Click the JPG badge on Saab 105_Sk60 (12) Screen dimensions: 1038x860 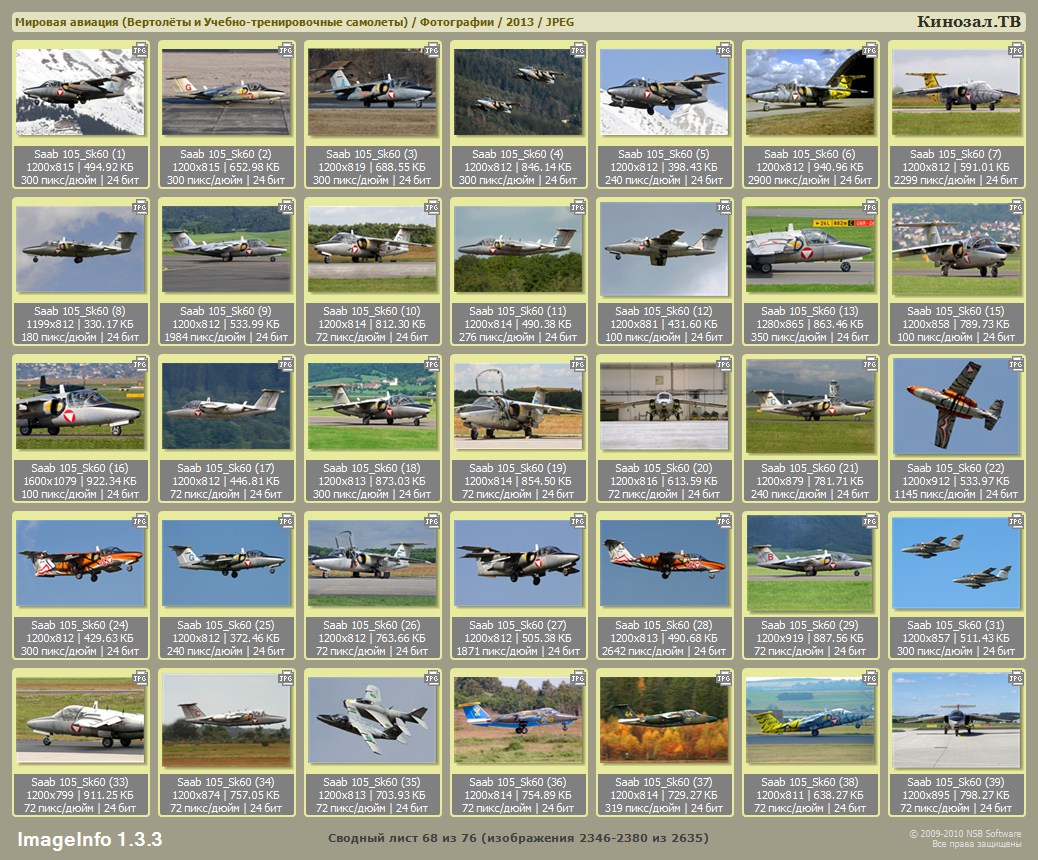click(x=724, y=207)
